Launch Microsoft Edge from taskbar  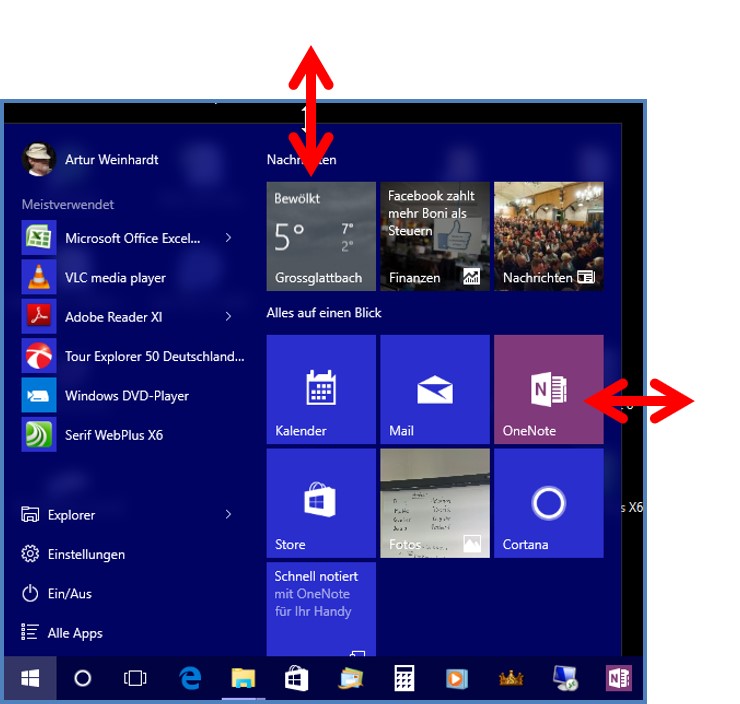coord(190,679)
